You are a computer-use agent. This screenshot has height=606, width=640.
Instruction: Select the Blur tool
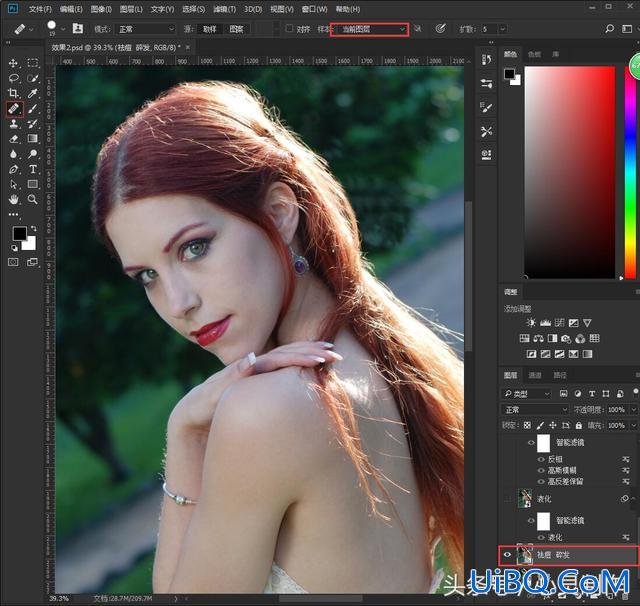13,154
